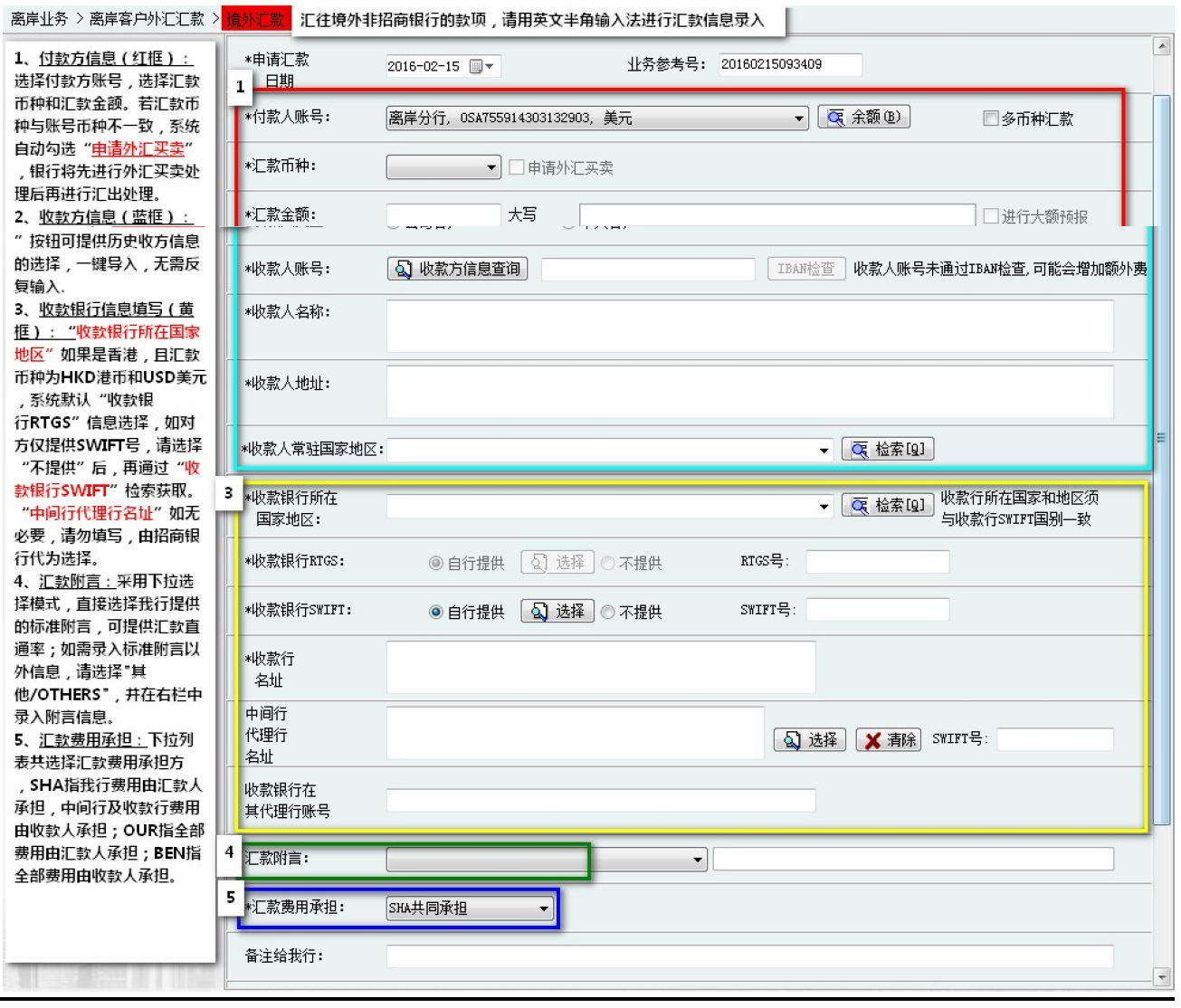Click the 申请外汇买卖 red link text
The height and width of the screenshot is (1008, 1181).
pyautogui.click(x=138, y=148)
